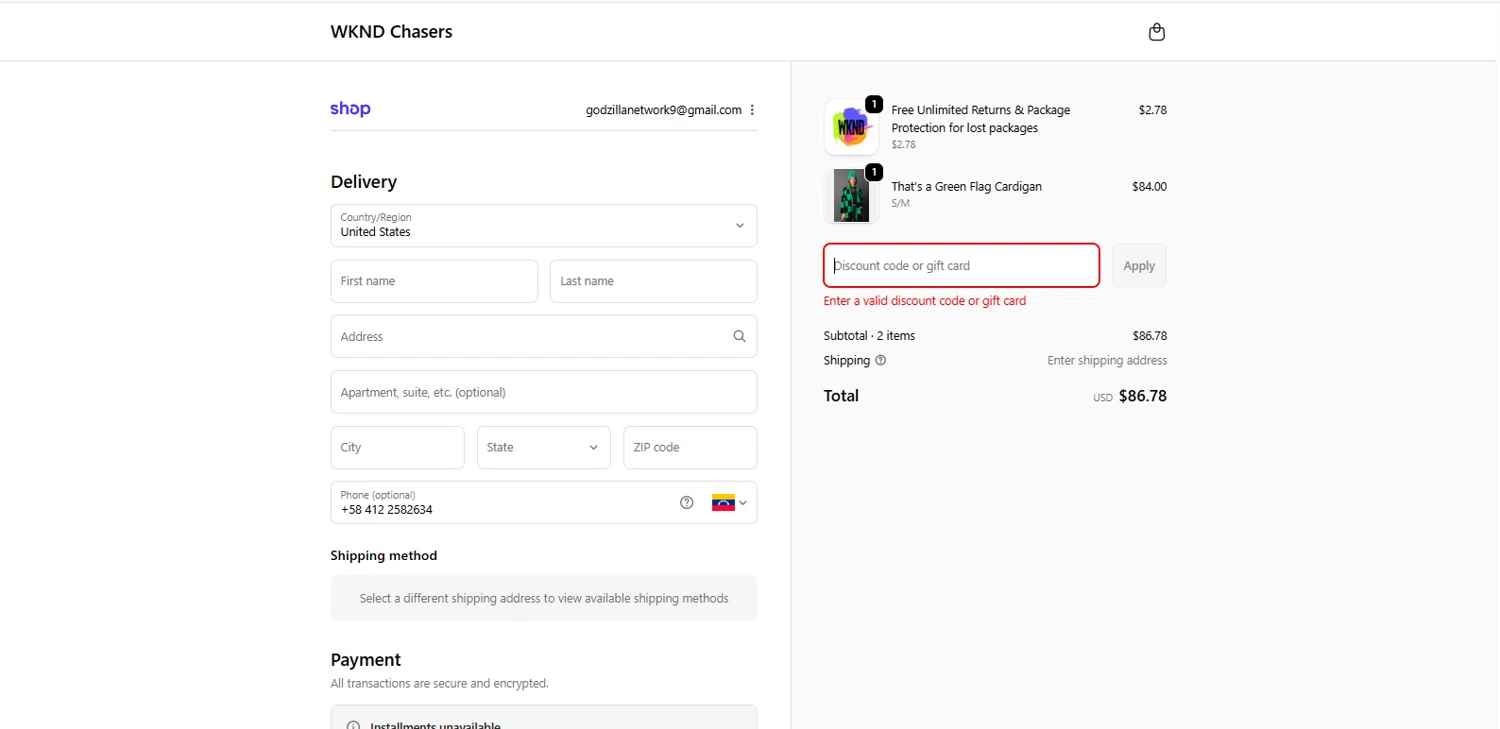Click "That's a Green Flag Cardigan" item name
Viewport: 1500px width, 729px height.
pos(966,187)
